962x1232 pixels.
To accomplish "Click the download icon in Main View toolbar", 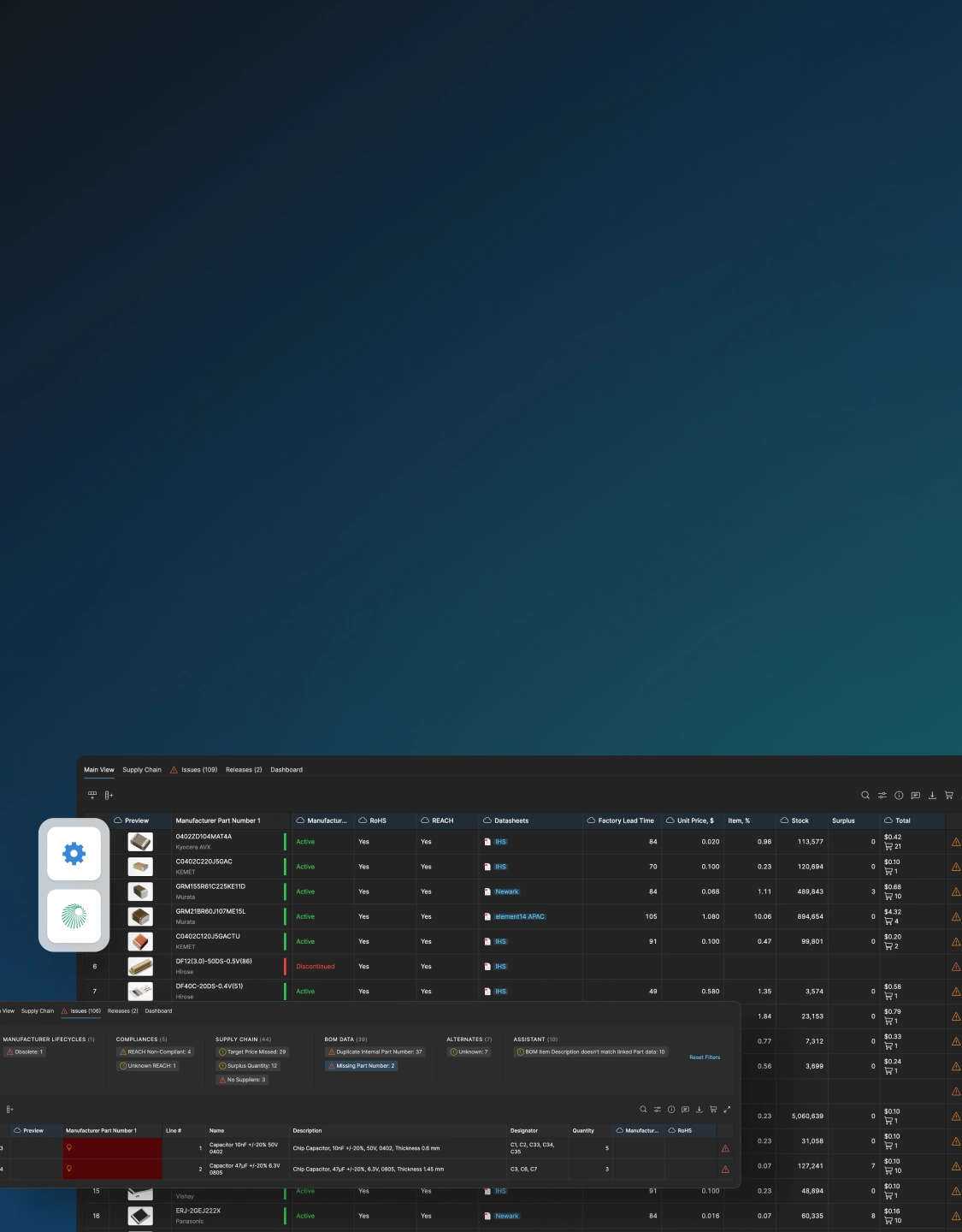I will 932,796.
